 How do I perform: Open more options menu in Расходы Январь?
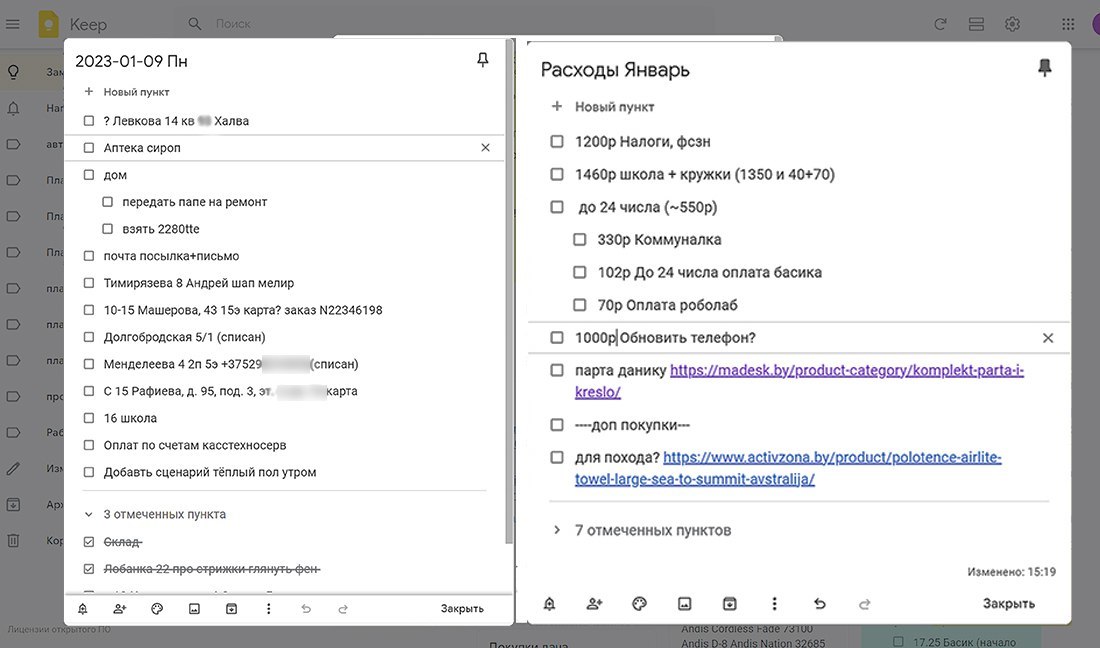click(775, 604)
